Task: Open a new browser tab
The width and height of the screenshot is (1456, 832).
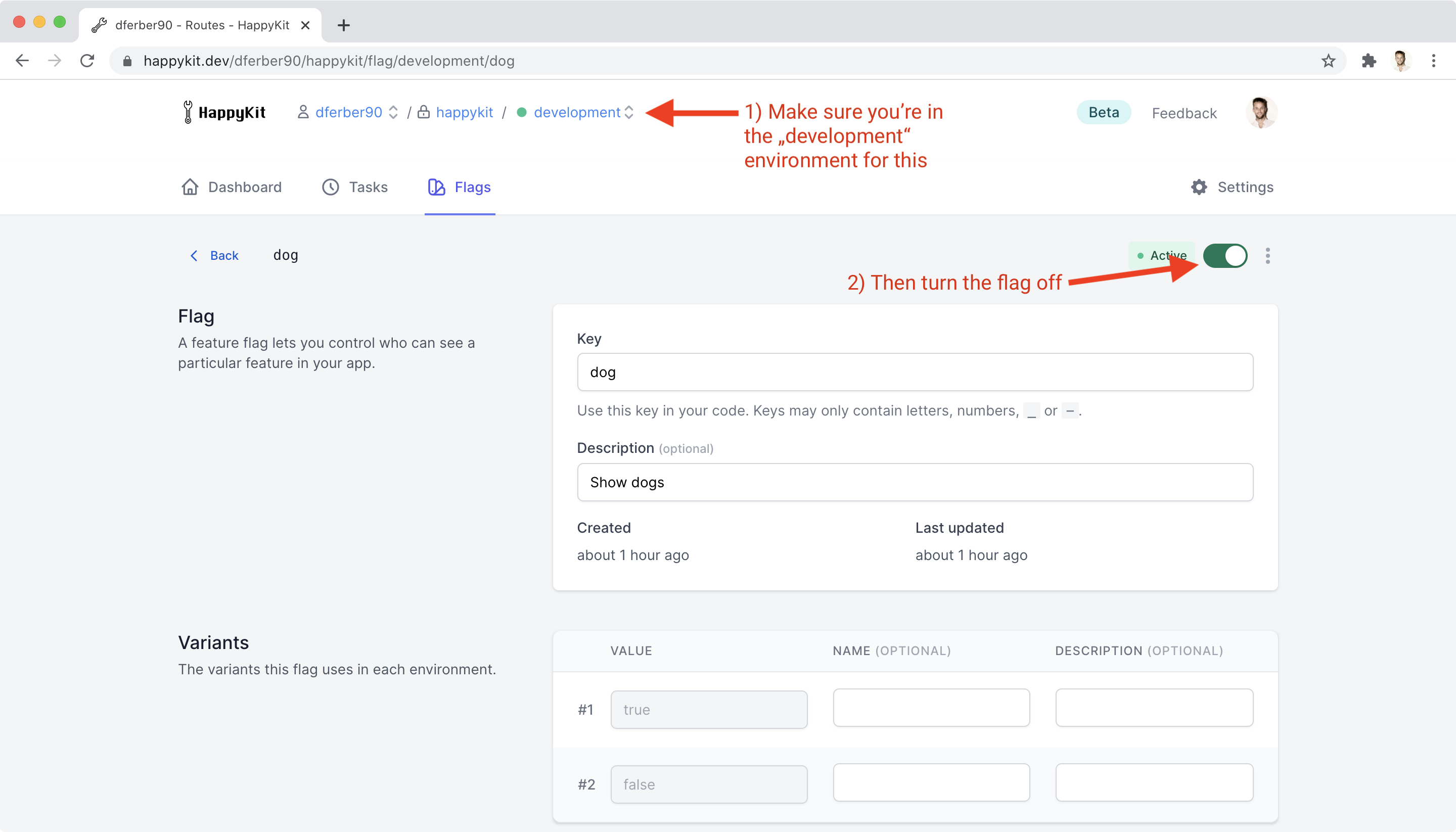Action: pos(343,25)
